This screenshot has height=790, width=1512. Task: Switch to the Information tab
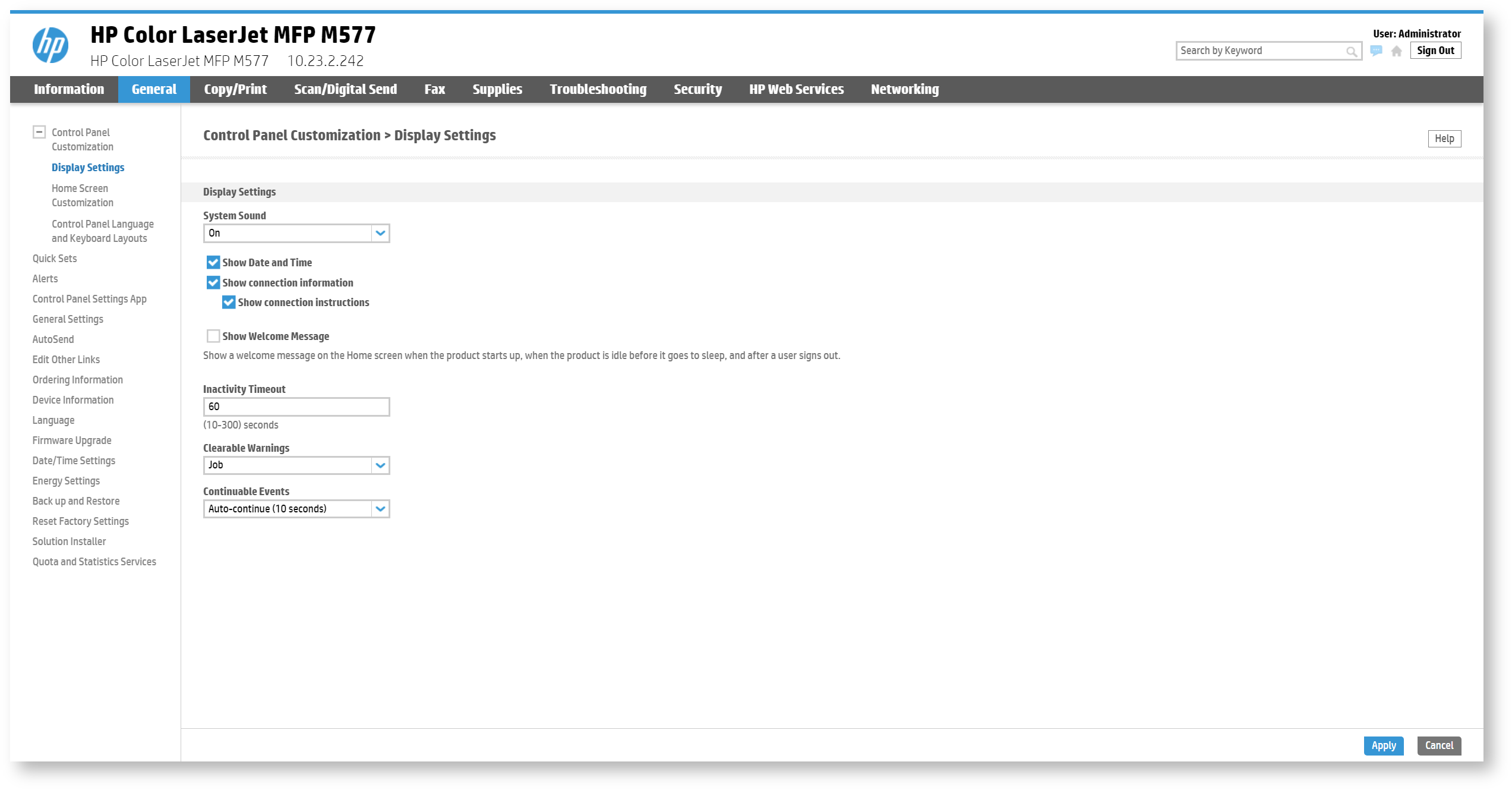pyautogui.click(x=69, y=89)
